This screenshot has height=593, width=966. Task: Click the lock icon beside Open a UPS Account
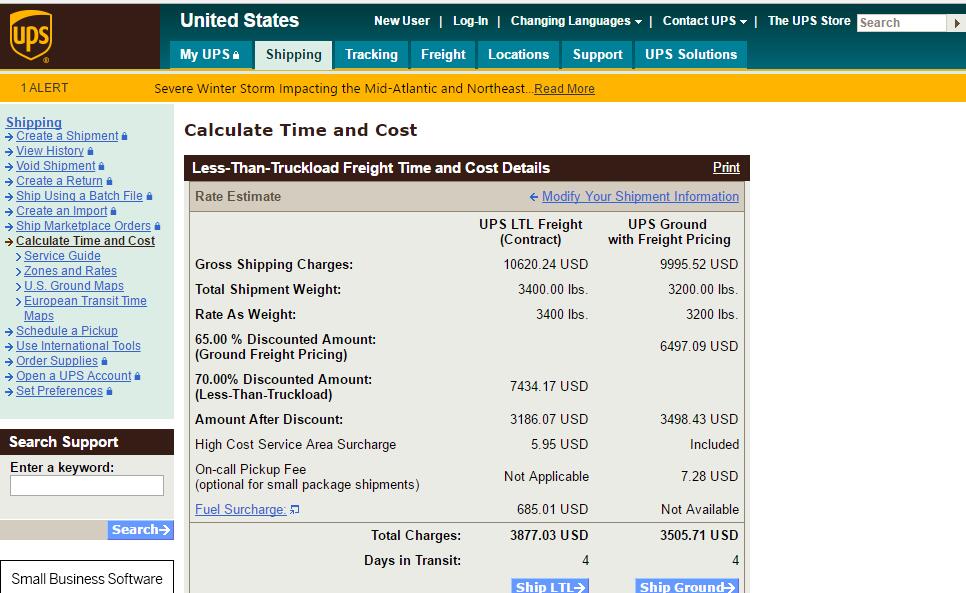[x=137, y=376]
